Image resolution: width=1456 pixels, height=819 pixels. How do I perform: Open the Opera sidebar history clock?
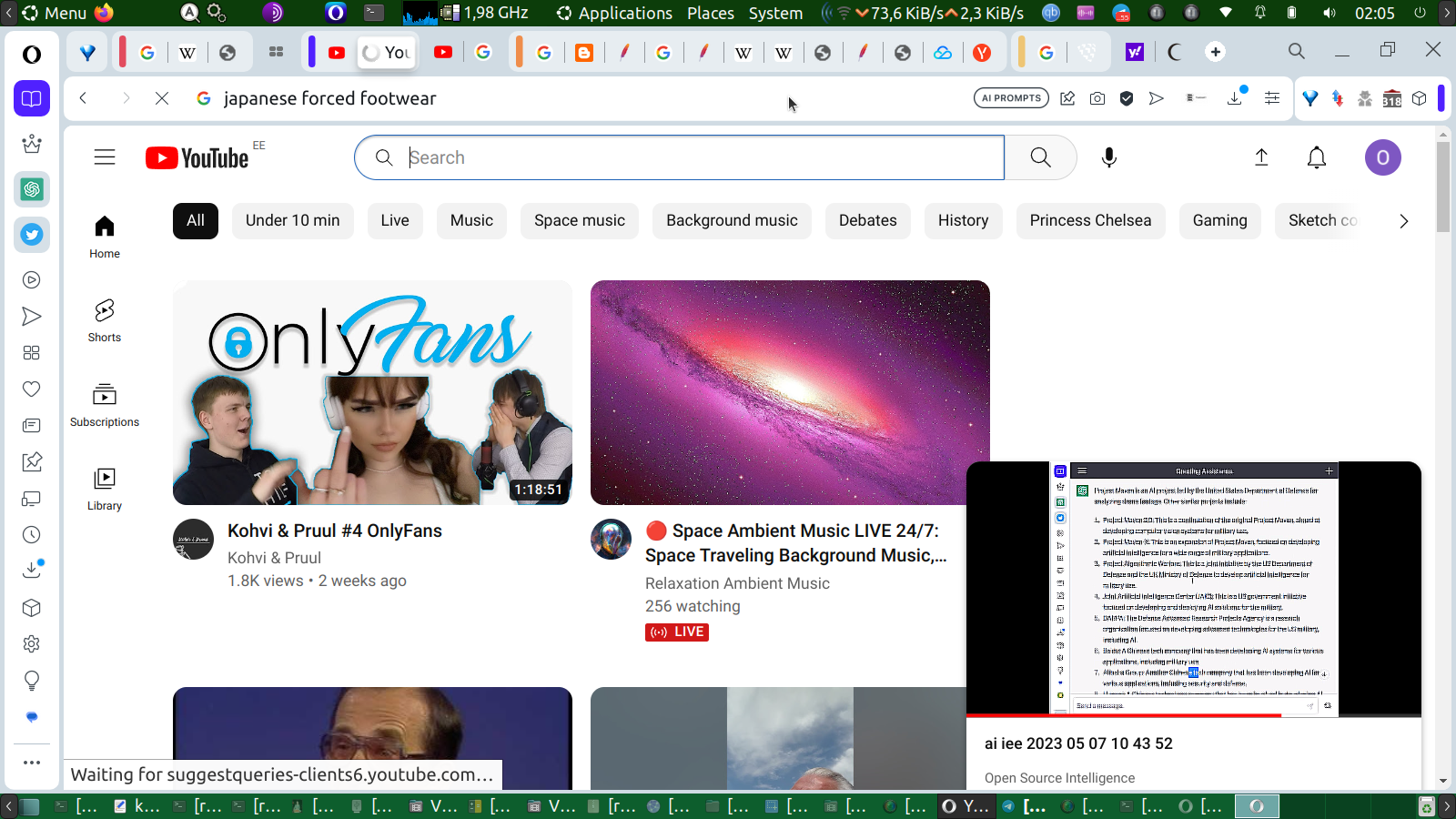[x=32, y=535]
